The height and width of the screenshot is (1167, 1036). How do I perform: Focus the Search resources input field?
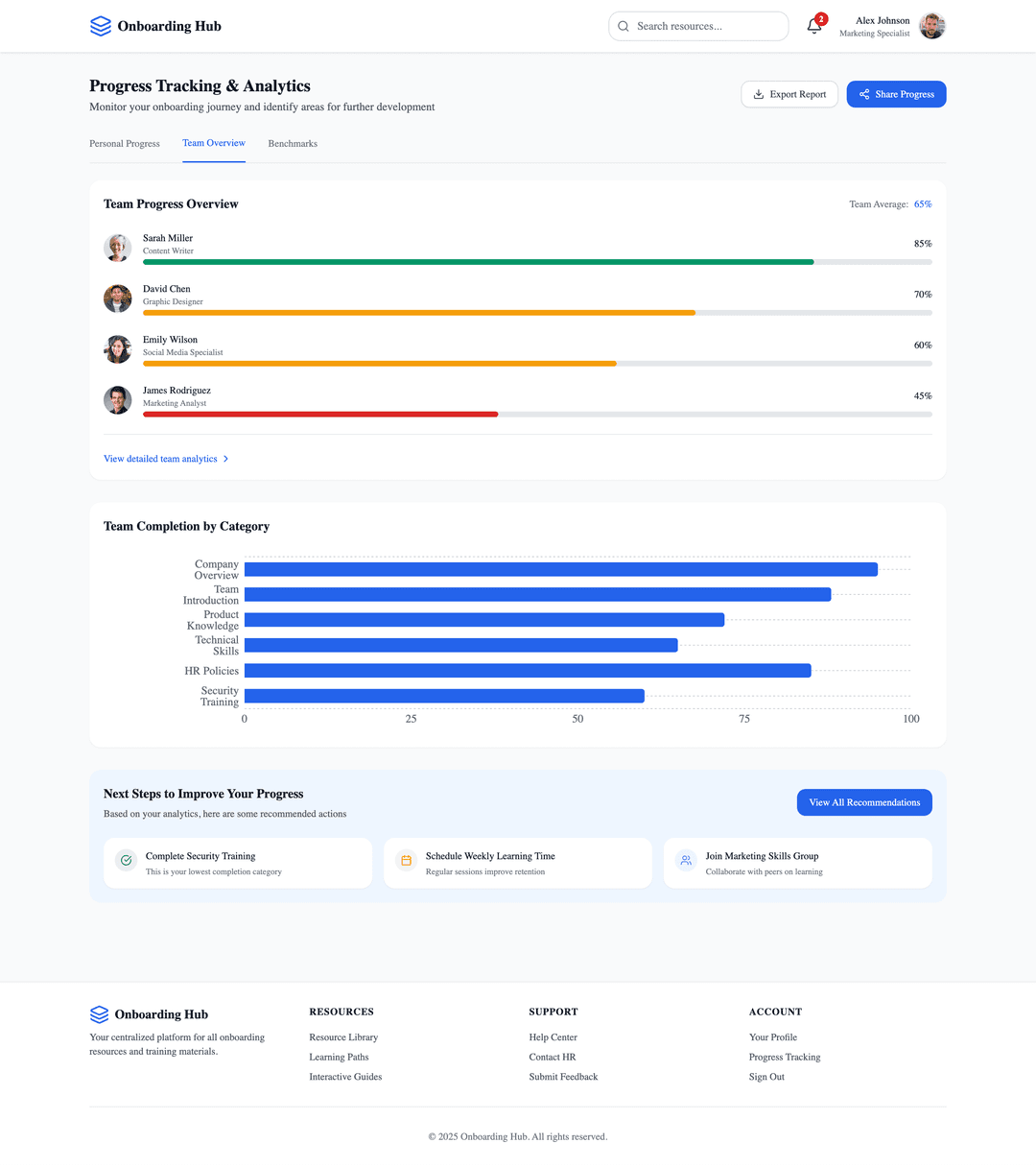708,27
